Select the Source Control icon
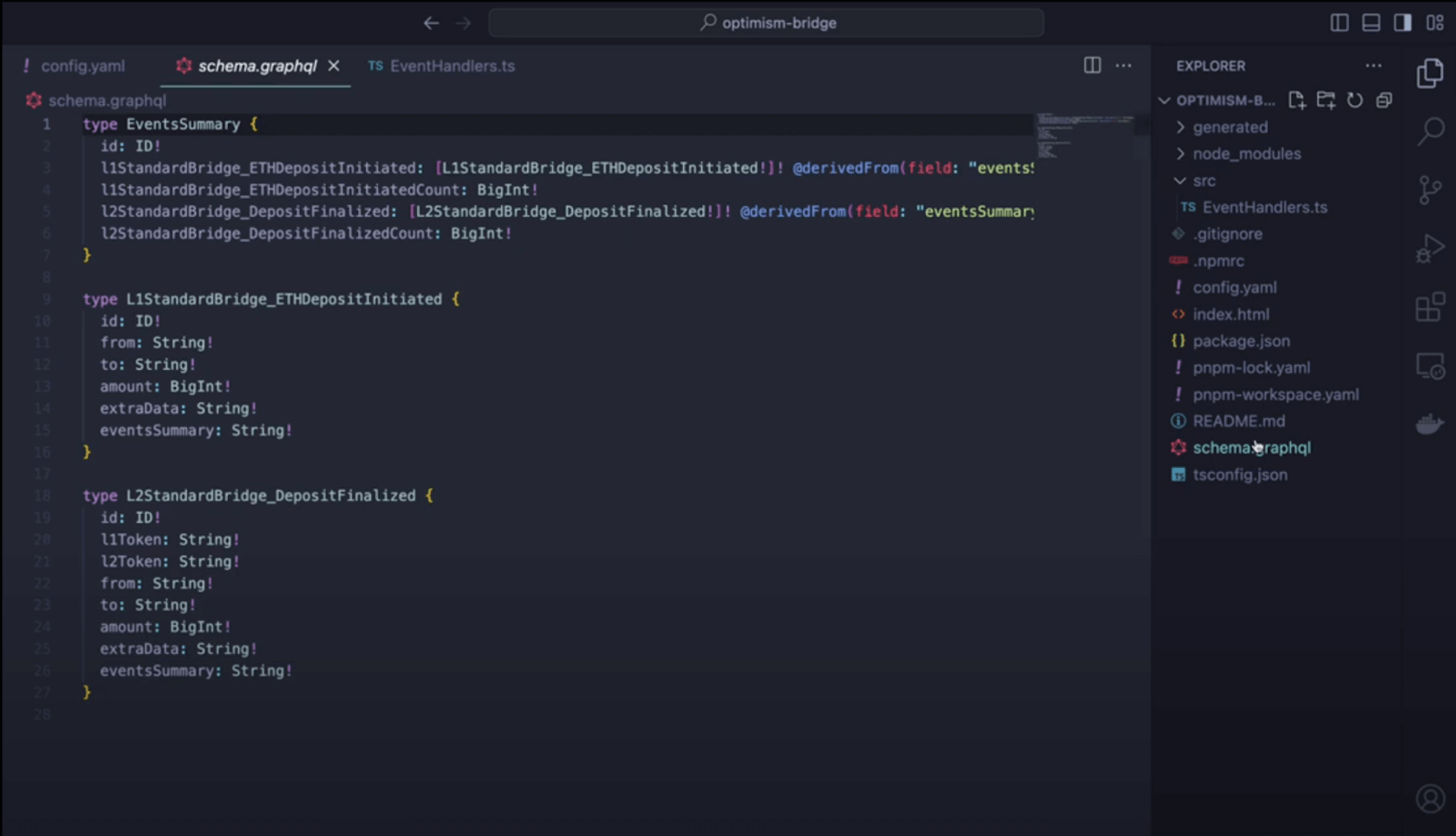Viewport: 1456px width, 836px height. [x=1430, y=189]
